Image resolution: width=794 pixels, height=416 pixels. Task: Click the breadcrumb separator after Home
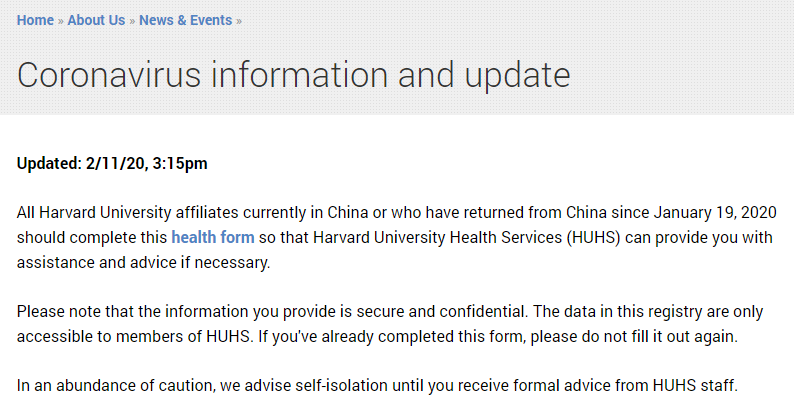click(x=61, y=20)
